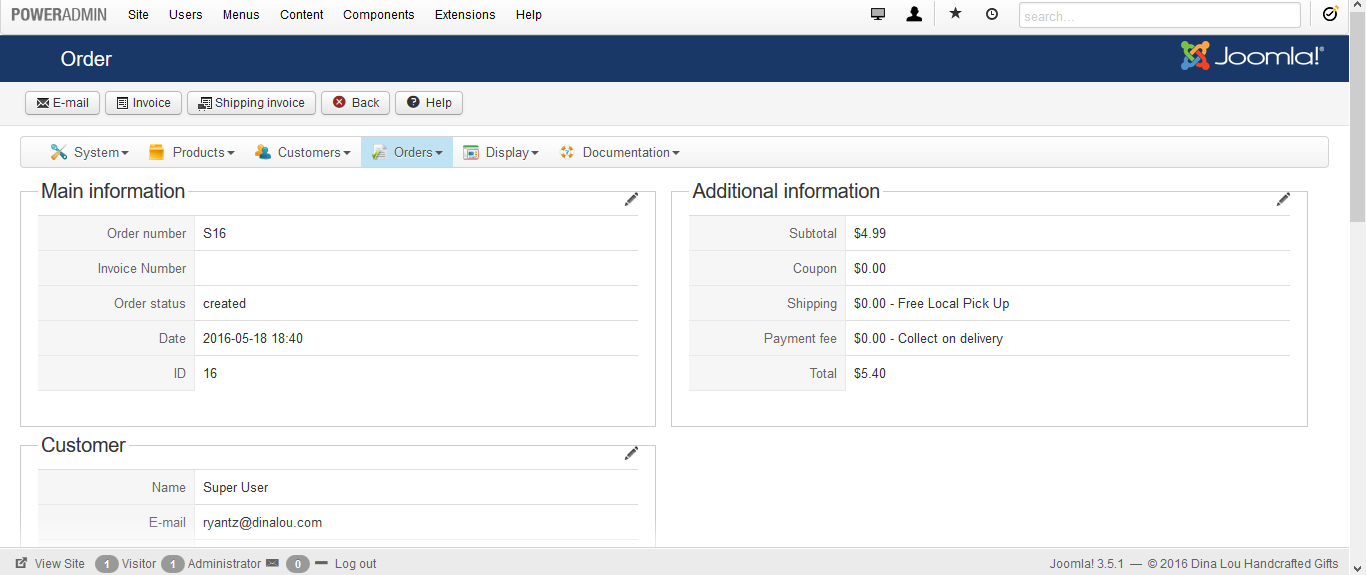The image size is (1366, 575).
Task: Select the date 2016-05-18 18:40
Action: [253, 338]
